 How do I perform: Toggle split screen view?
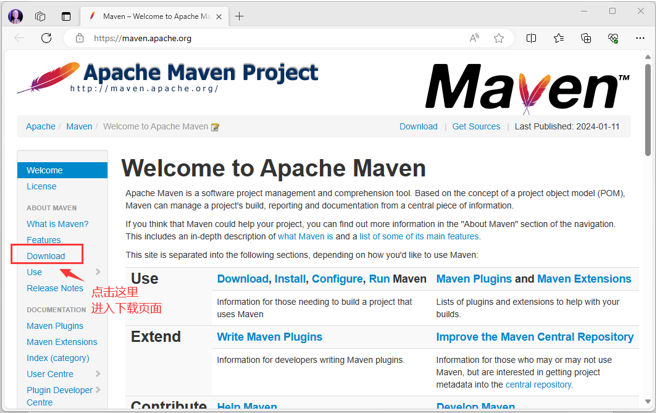coord(531,38)
